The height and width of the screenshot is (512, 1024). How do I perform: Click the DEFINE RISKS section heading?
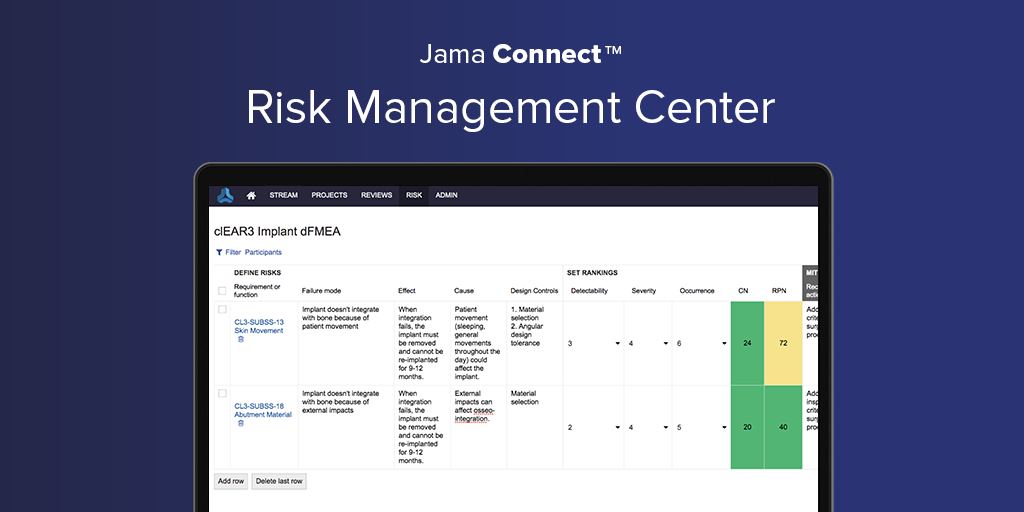257,273
